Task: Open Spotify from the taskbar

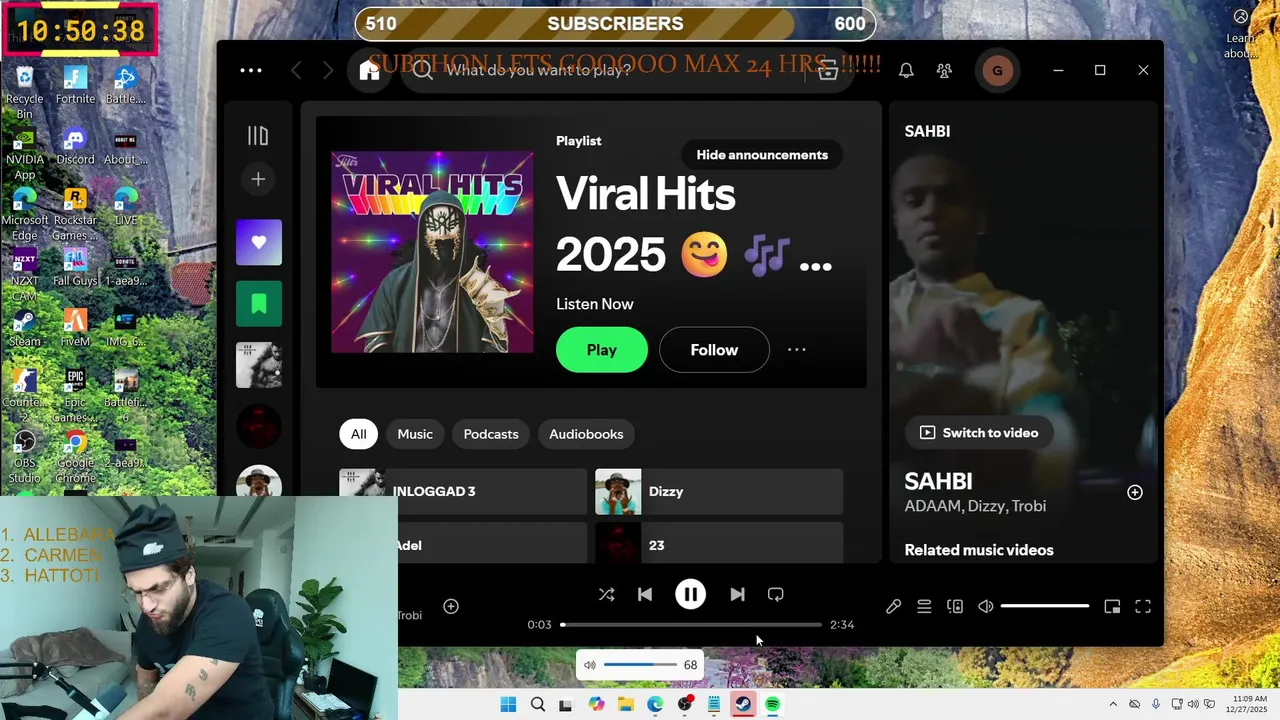Action: point(773,705)
